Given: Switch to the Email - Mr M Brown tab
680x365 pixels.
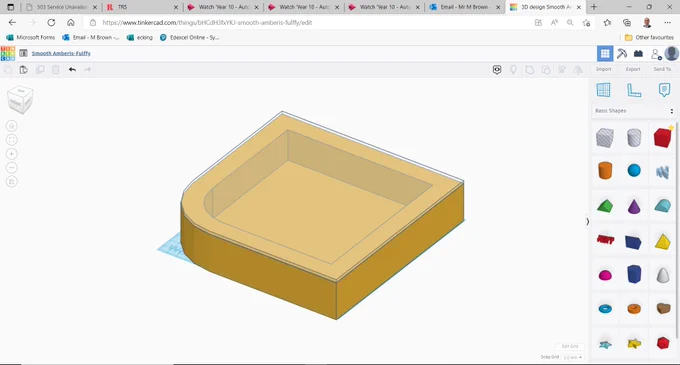Looking at the screenshot, I should (x=464, y=7).
